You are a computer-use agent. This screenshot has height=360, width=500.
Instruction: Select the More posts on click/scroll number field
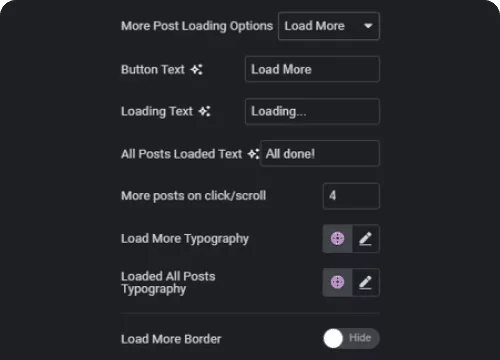point(351,196)
